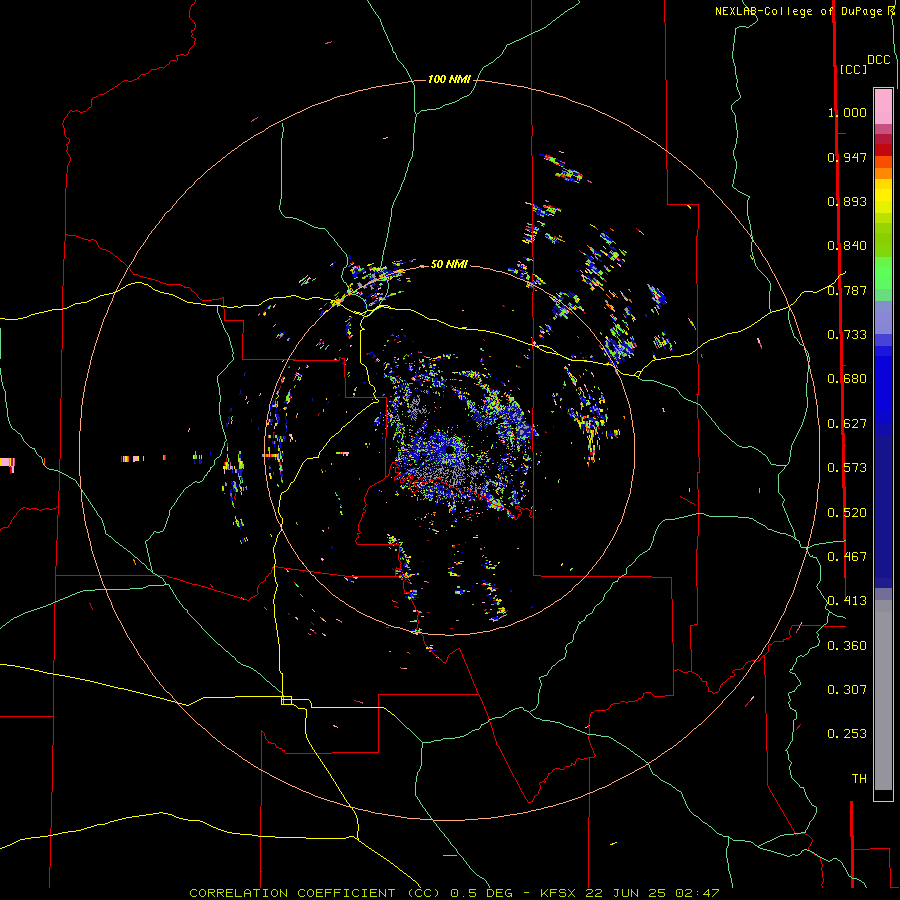Click the 0.307 legend value
Viewport: 900px width, 900px height.
pos(847,690)
